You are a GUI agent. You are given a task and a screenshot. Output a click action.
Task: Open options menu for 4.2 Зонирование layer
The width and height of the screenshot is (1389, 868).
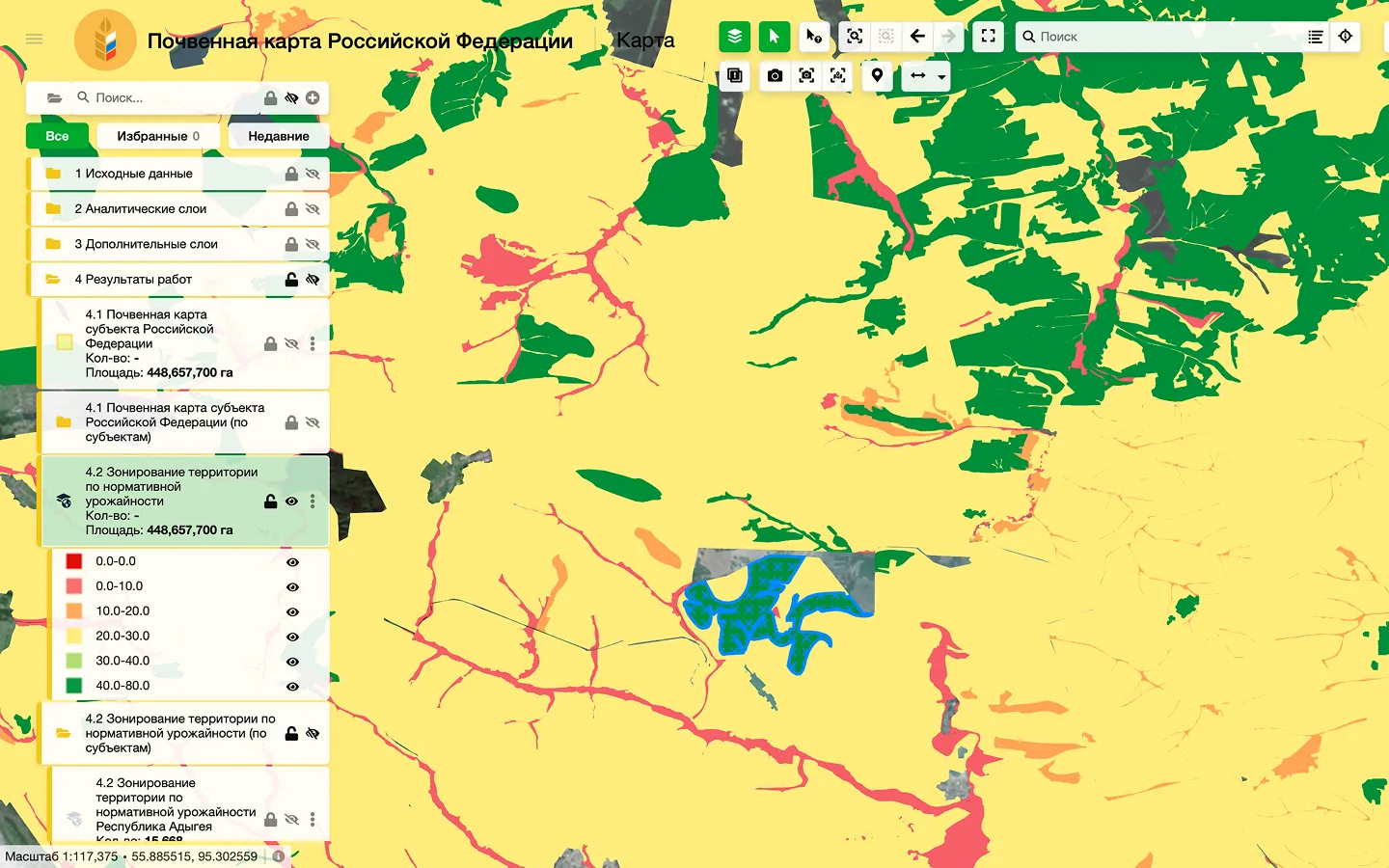tap(313, 502)
